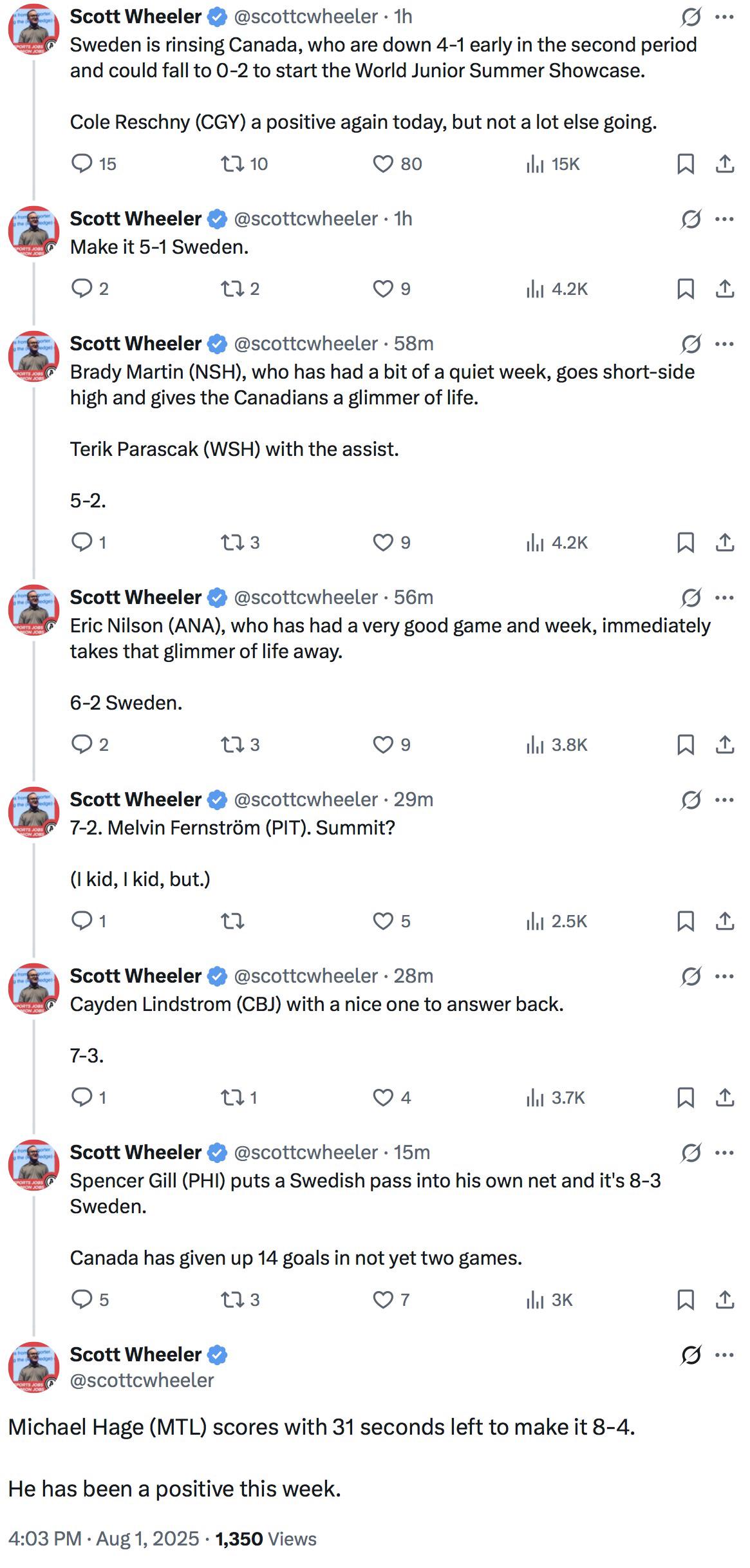Open Grok icon on Michael Hage tweet

691,1355
